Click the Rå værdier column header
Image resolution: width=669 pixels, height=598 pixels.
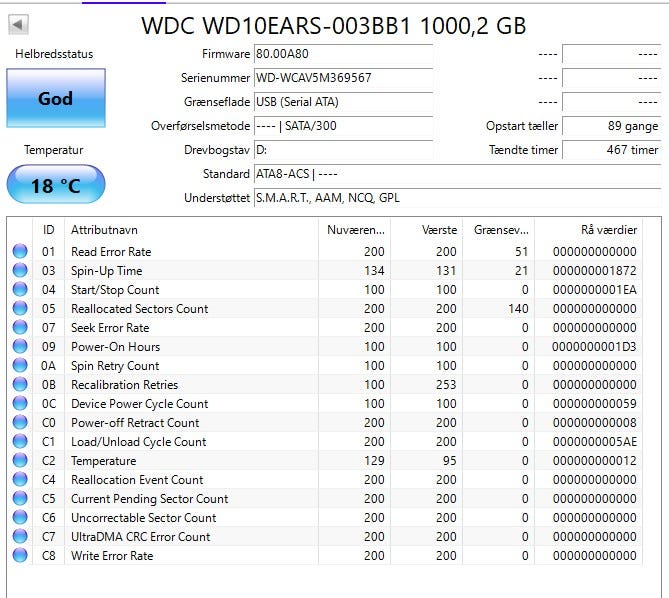click(588, 230)
